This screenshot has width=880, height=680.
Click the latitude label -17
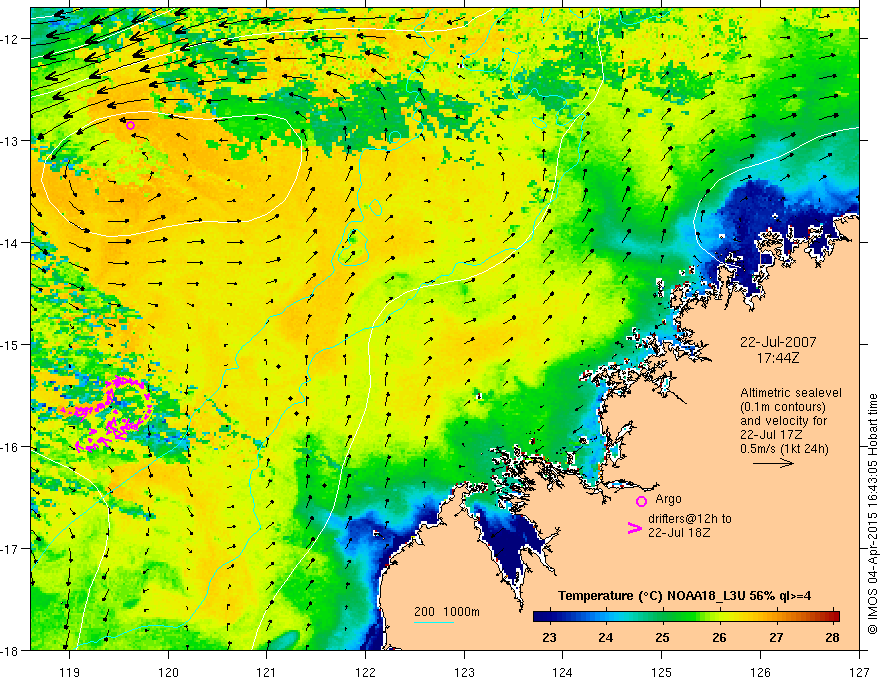point(11,549)
